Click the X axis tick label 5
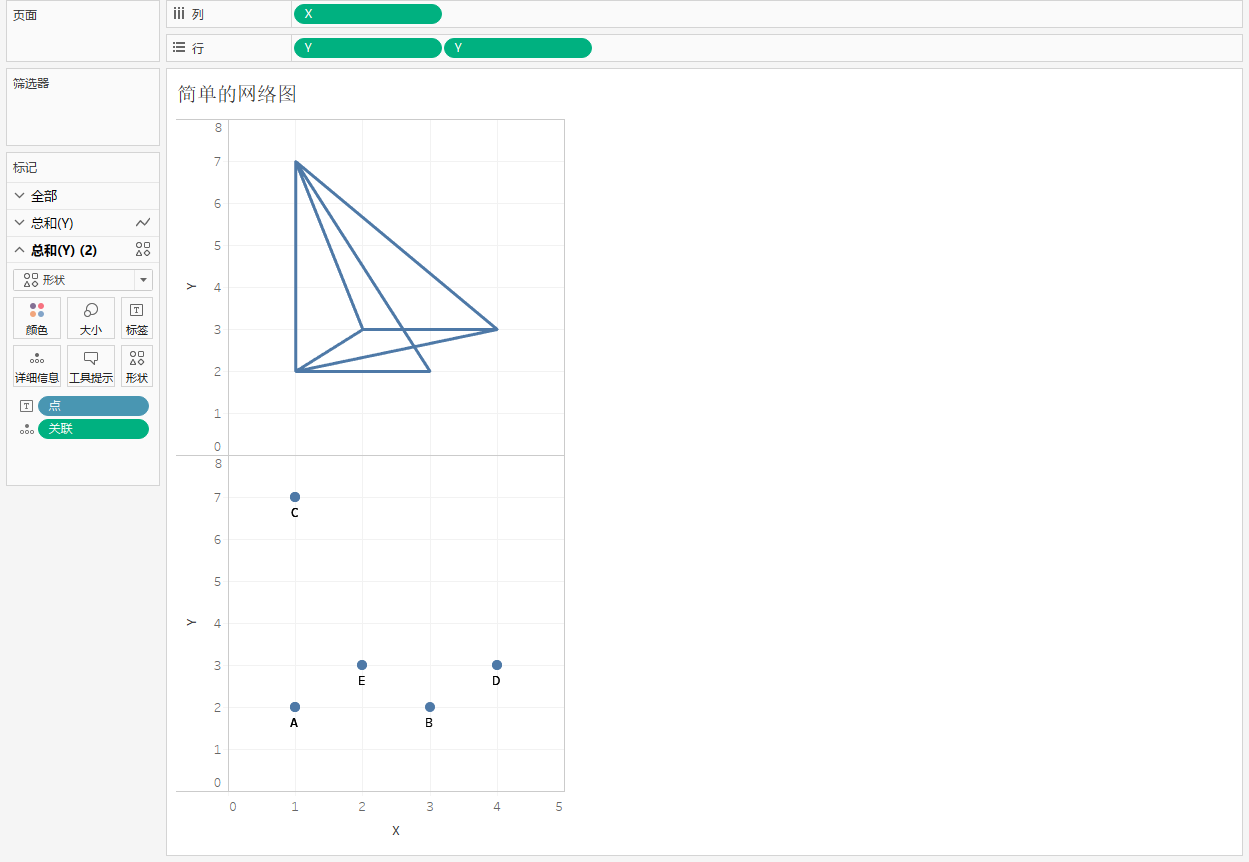Image resolution: width=1249 pixels, height=862 pixels. (559, 806)
